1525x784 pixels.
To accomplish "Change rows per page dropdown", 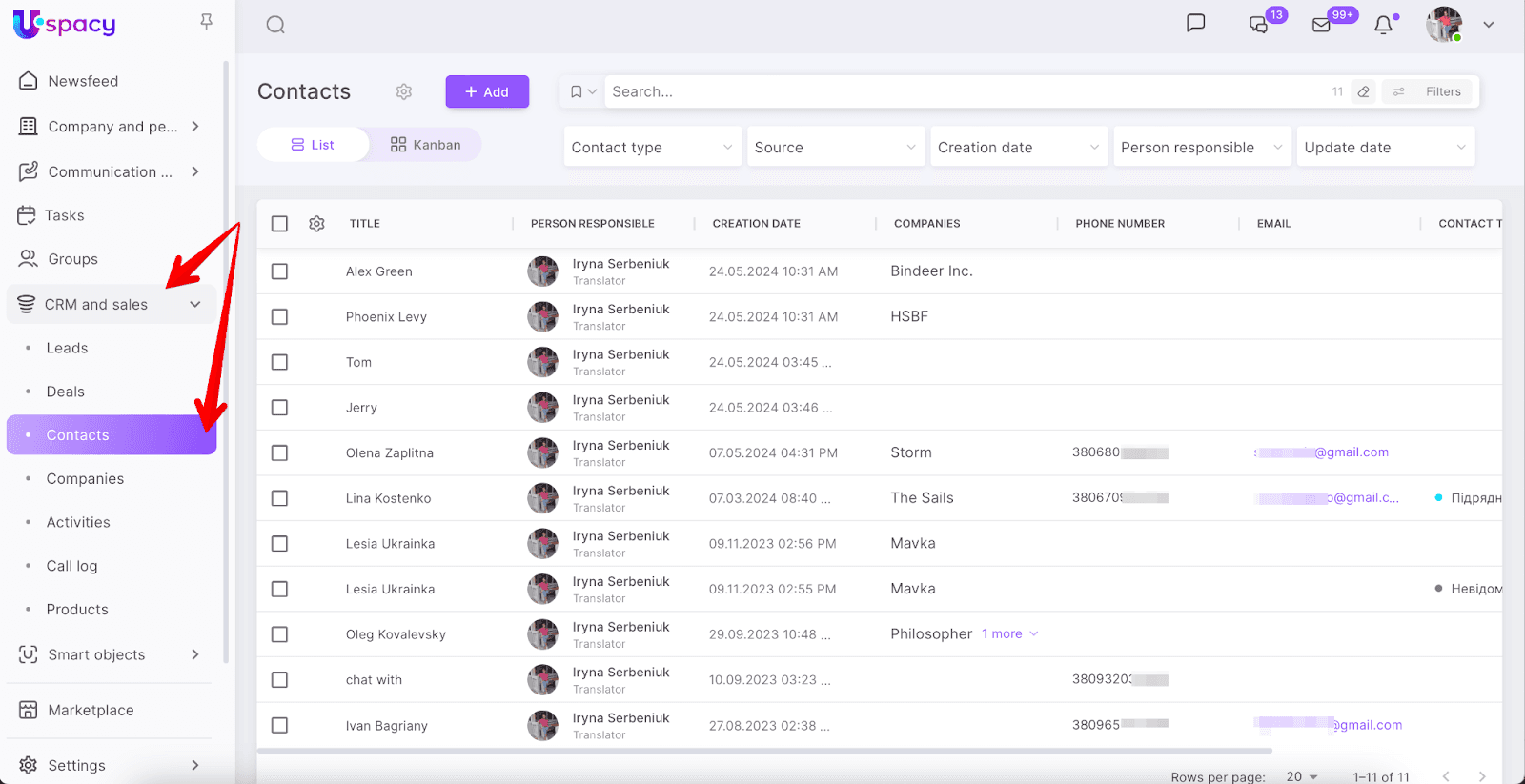I will click(x=1301, y=776).
